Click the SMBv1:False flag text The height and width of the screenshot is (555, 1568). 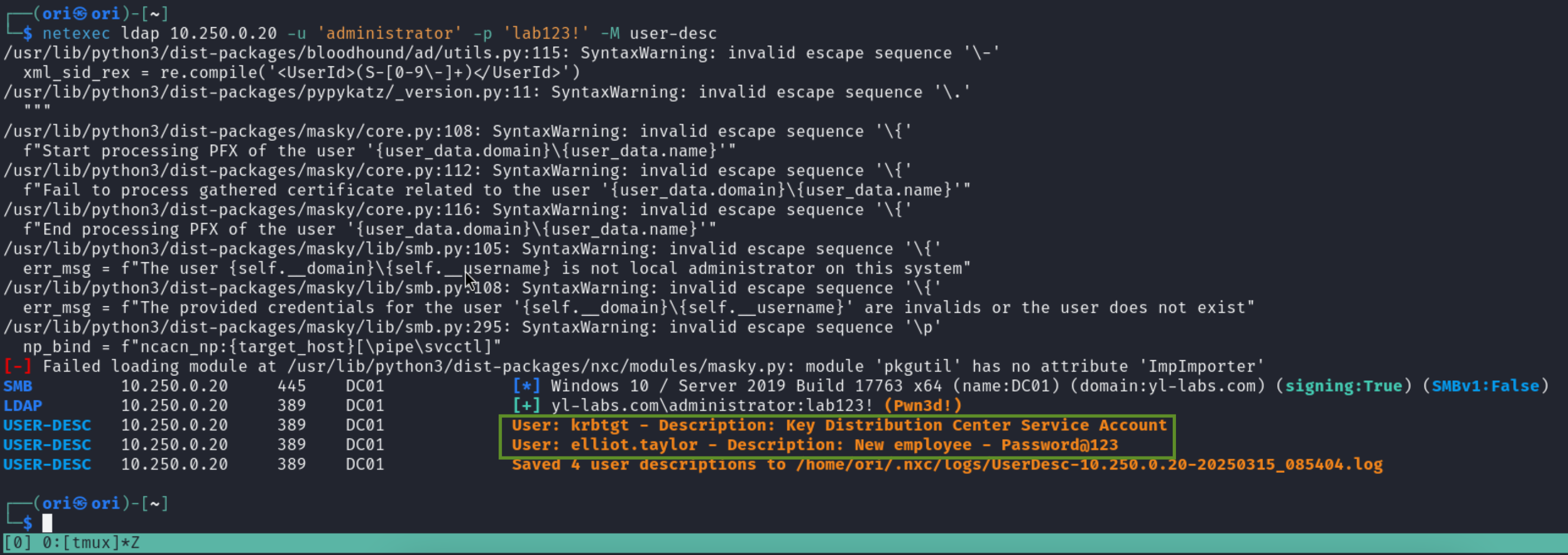[1485, 386]
